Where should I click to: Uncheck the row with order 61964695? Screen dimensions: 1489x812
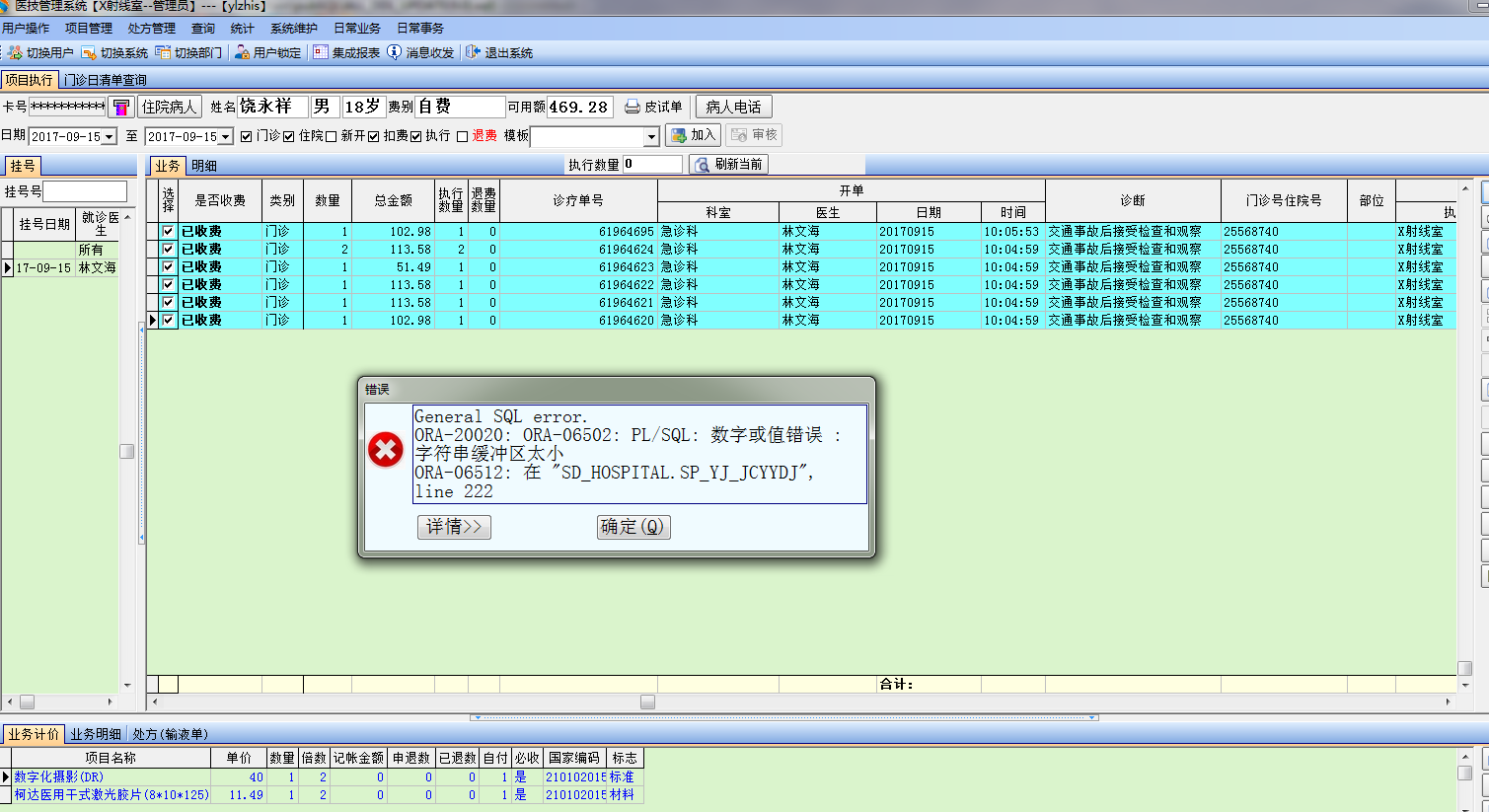[168, 232]
